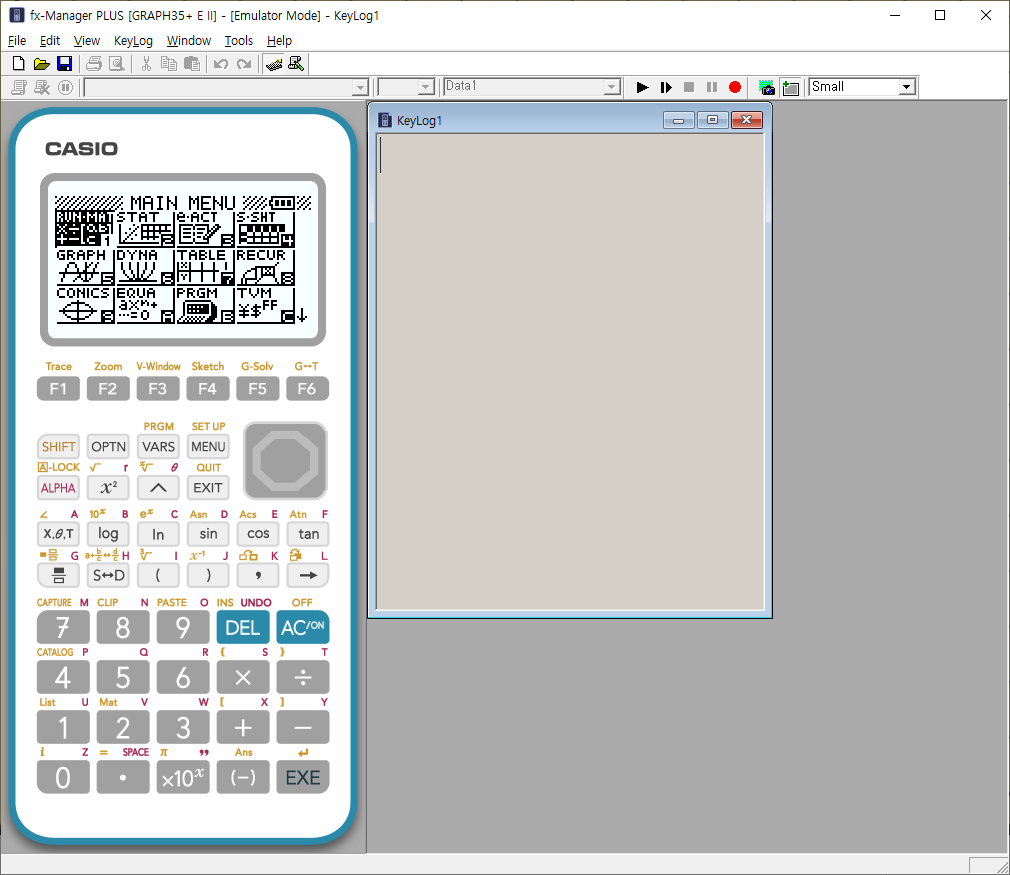Click the Paste clipboard icon

[191, 64]
